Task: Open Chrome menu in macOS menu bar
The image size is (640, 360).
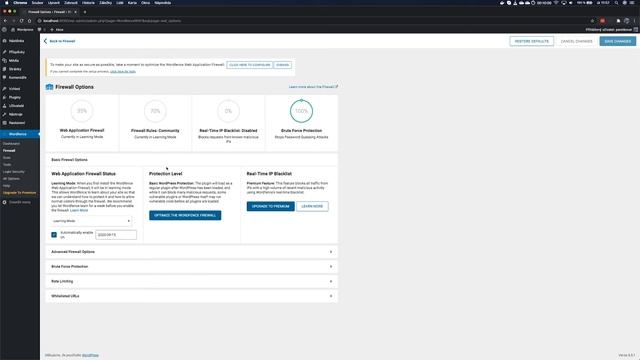Action: 20,3
